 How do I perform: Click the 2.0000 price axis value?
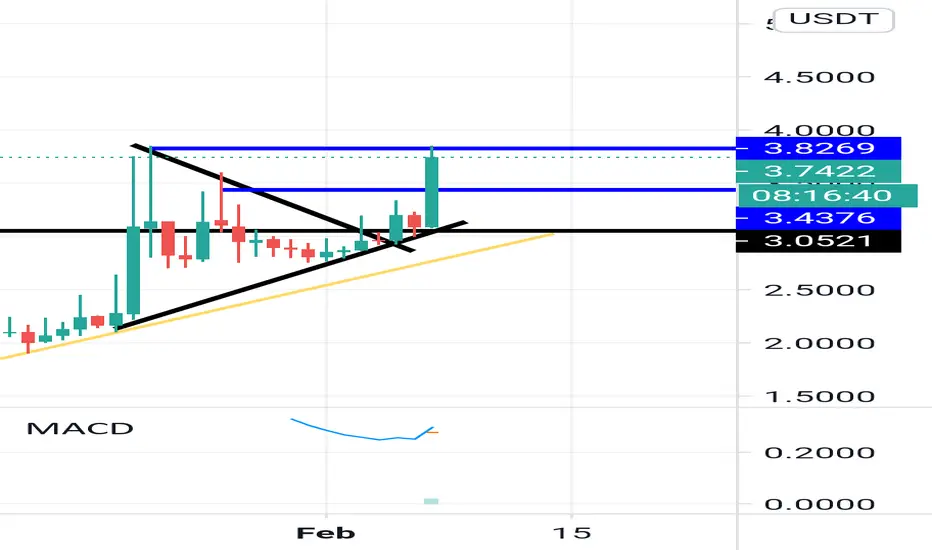819,343
